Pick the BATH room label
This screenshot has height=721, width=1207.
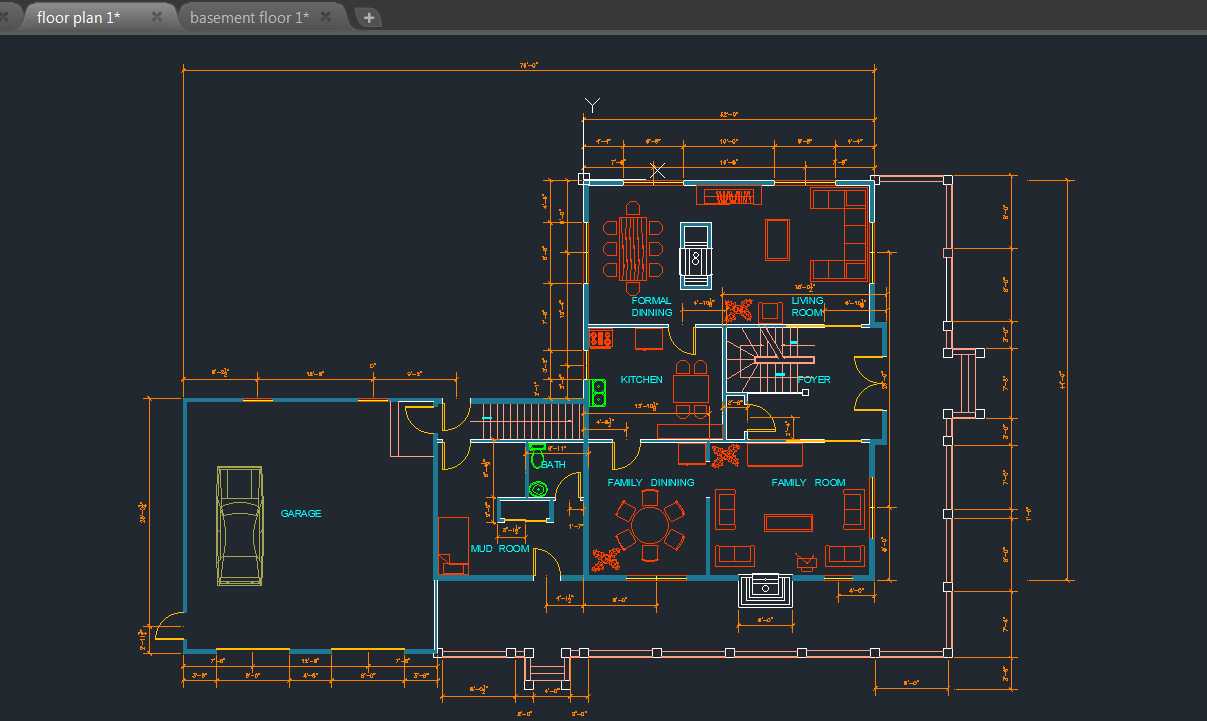pos(554,464)
